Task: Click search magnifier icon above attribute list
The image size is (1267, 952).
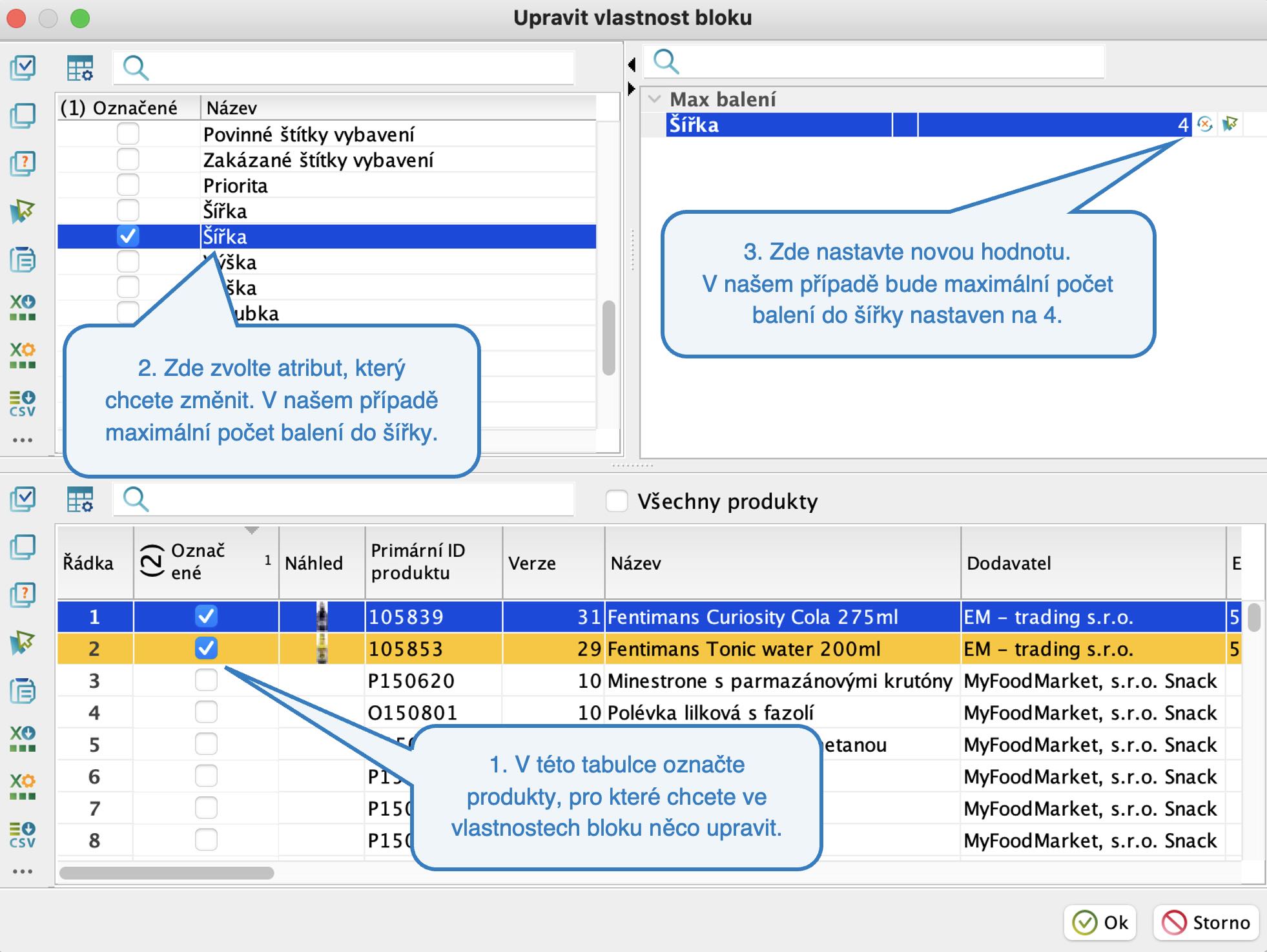Action: click(136, 67)
